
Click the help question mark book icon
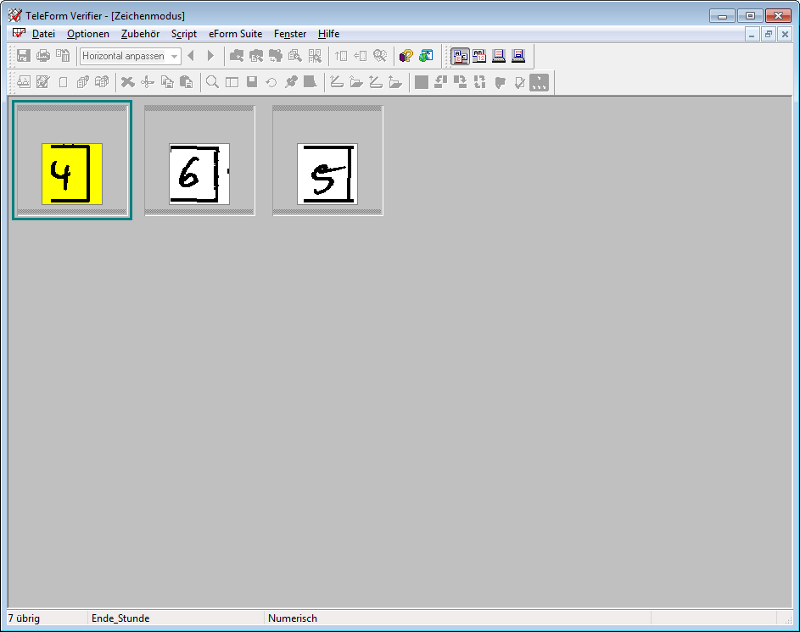click(x=406, y=56)
